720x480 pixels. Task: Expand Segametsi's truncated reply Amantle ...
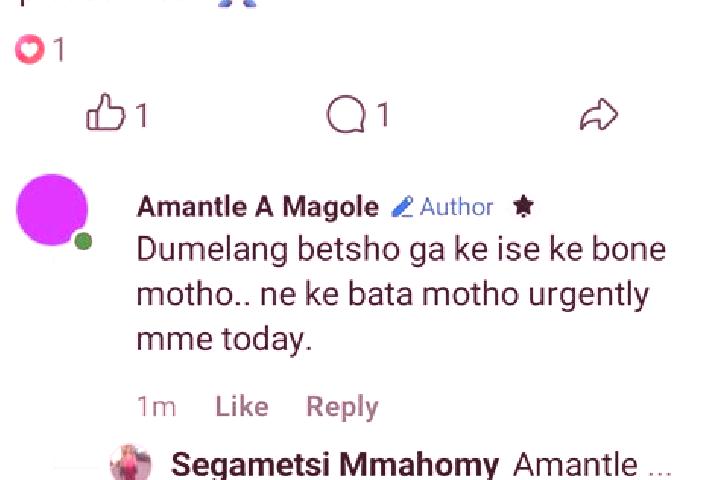592,465
